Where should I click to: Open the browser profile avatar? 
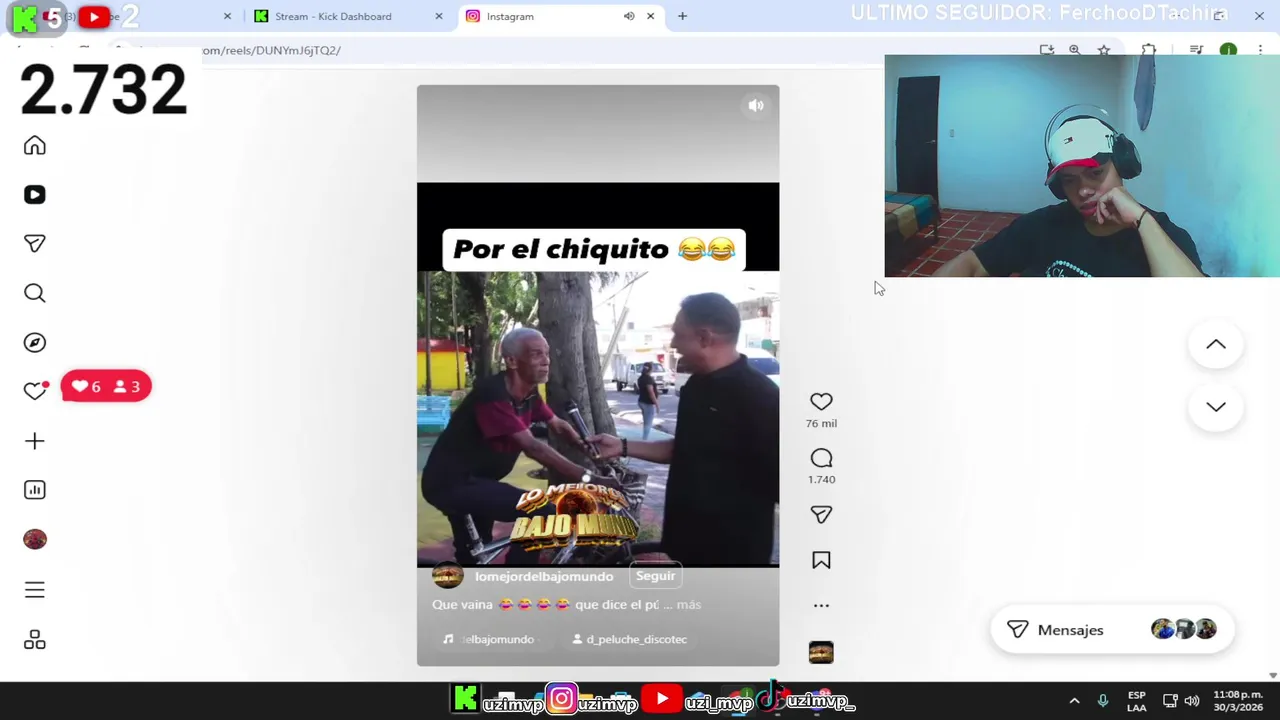(x=1228, y=50)
